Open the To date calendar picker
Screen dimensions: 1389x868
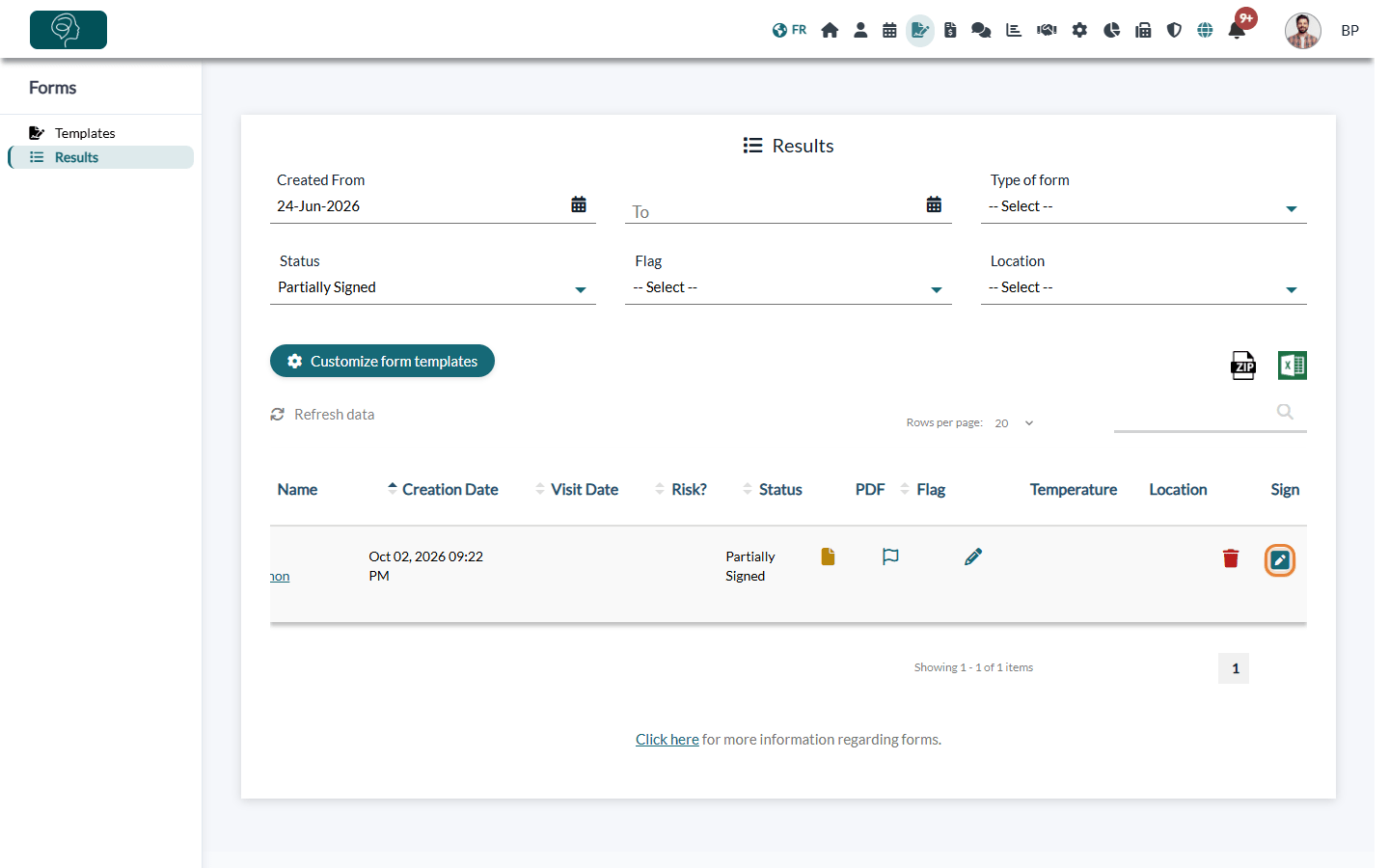point(934,204)
